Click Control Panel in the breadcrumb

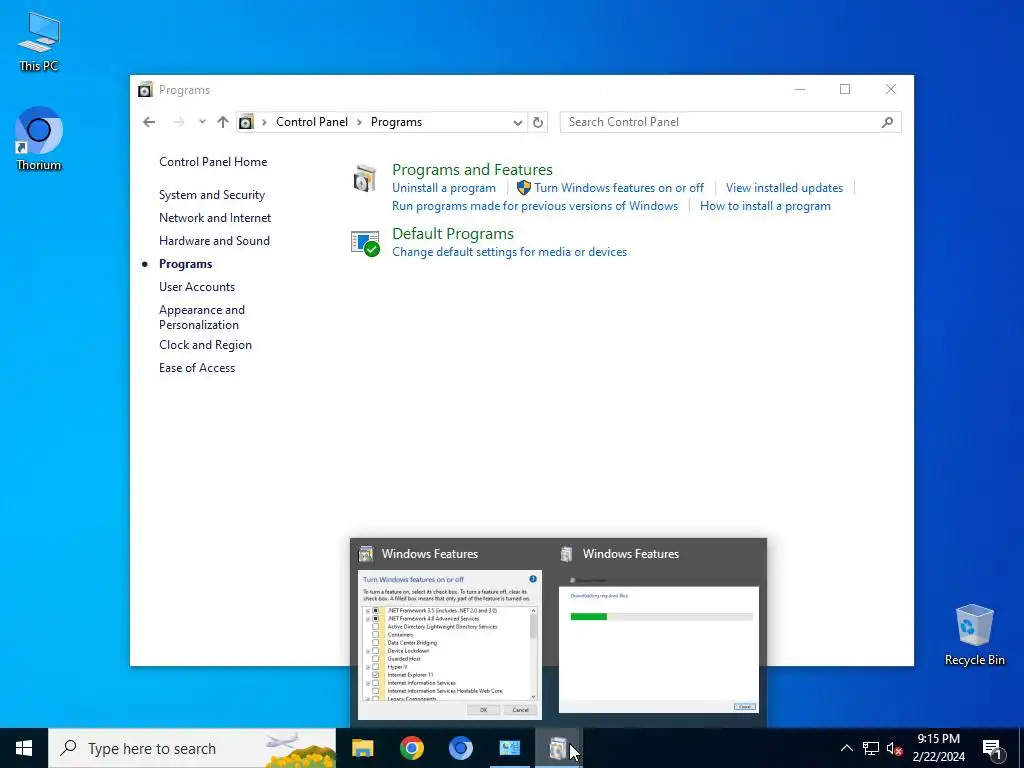tap(312, 122)
